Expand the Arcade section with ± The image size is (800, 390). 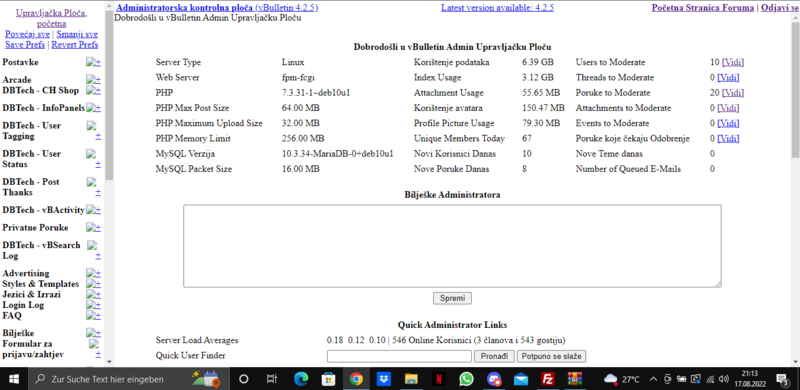pyautogui.click(x=97, y=80)
